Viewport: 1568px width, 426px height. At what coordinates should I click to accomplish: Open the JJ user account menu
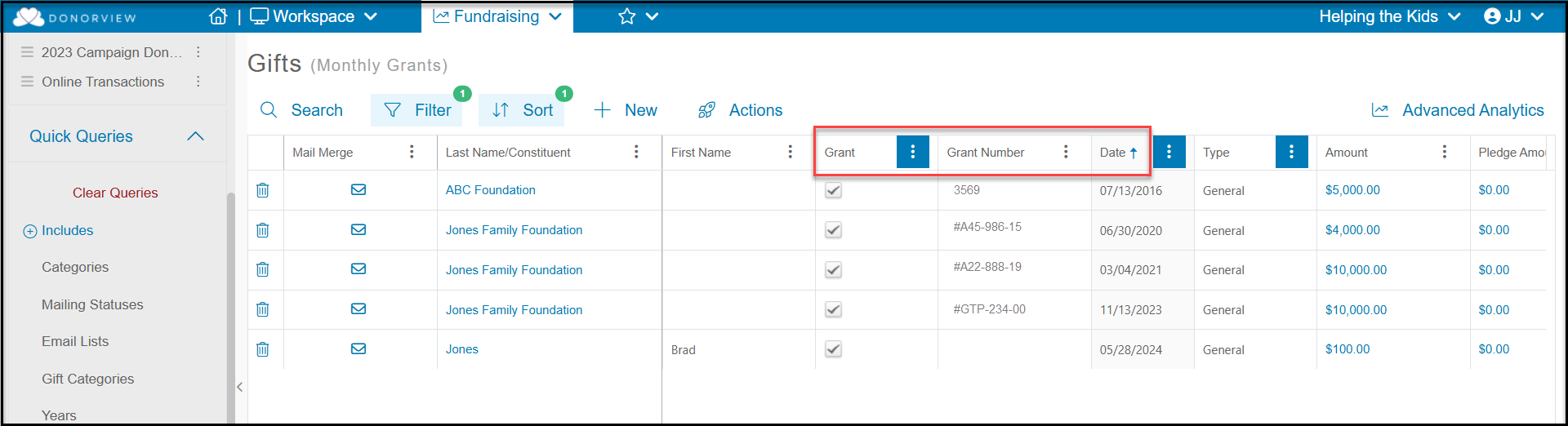coord(1514,16)
